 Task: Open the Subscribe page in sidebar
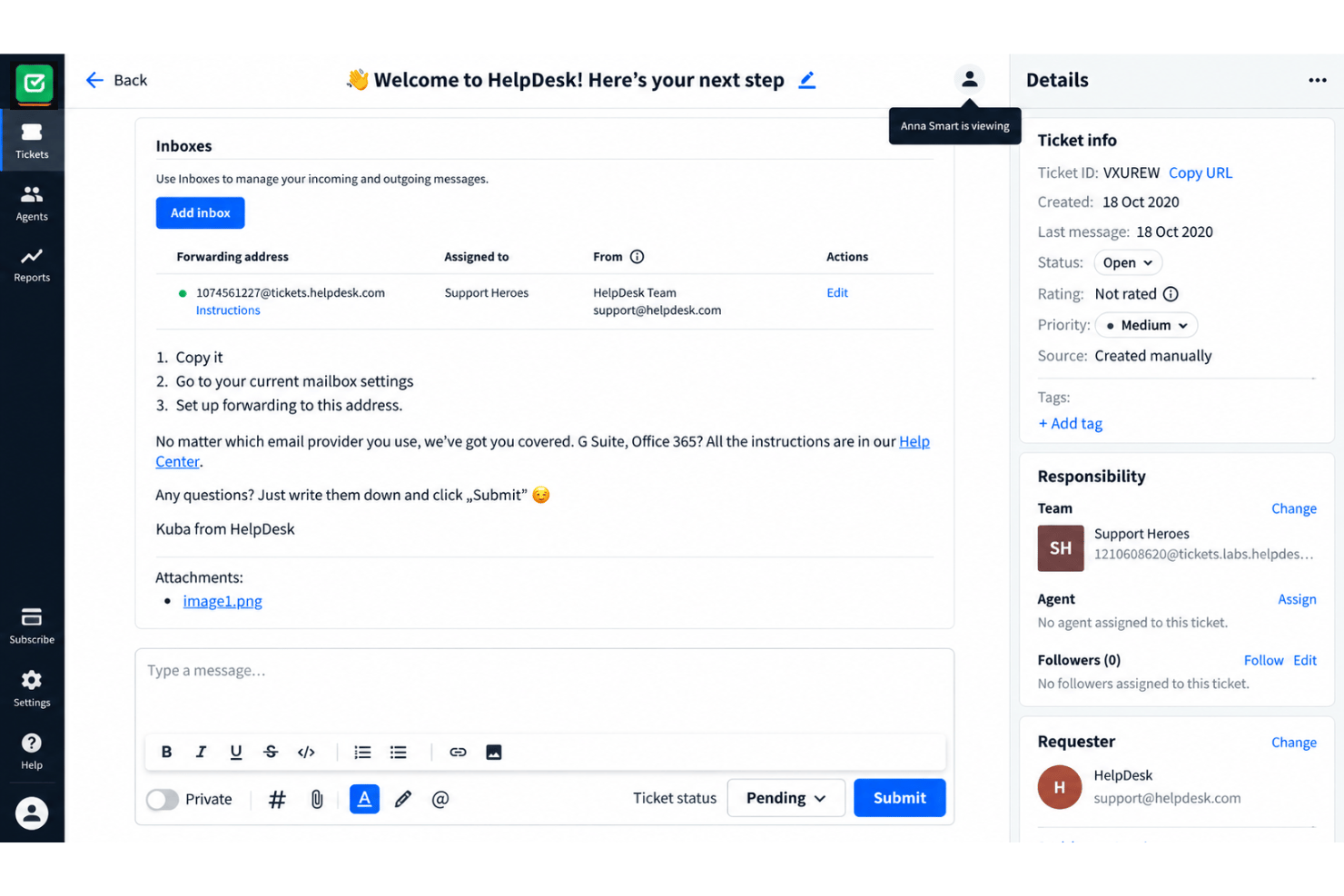click(32, 625)
